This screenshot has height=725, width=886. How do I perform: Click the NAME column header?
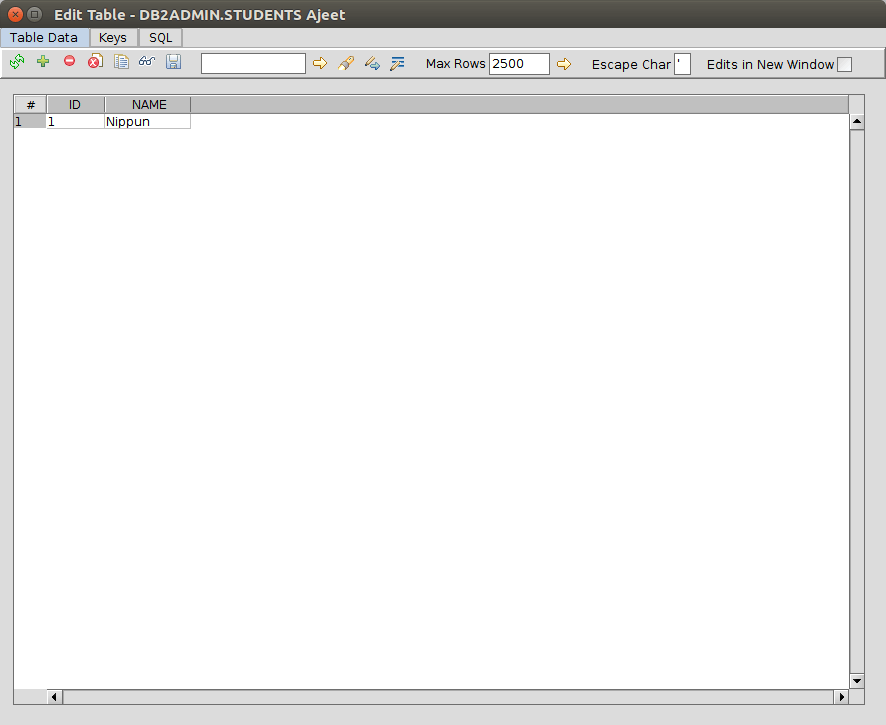tap(147, 105)
